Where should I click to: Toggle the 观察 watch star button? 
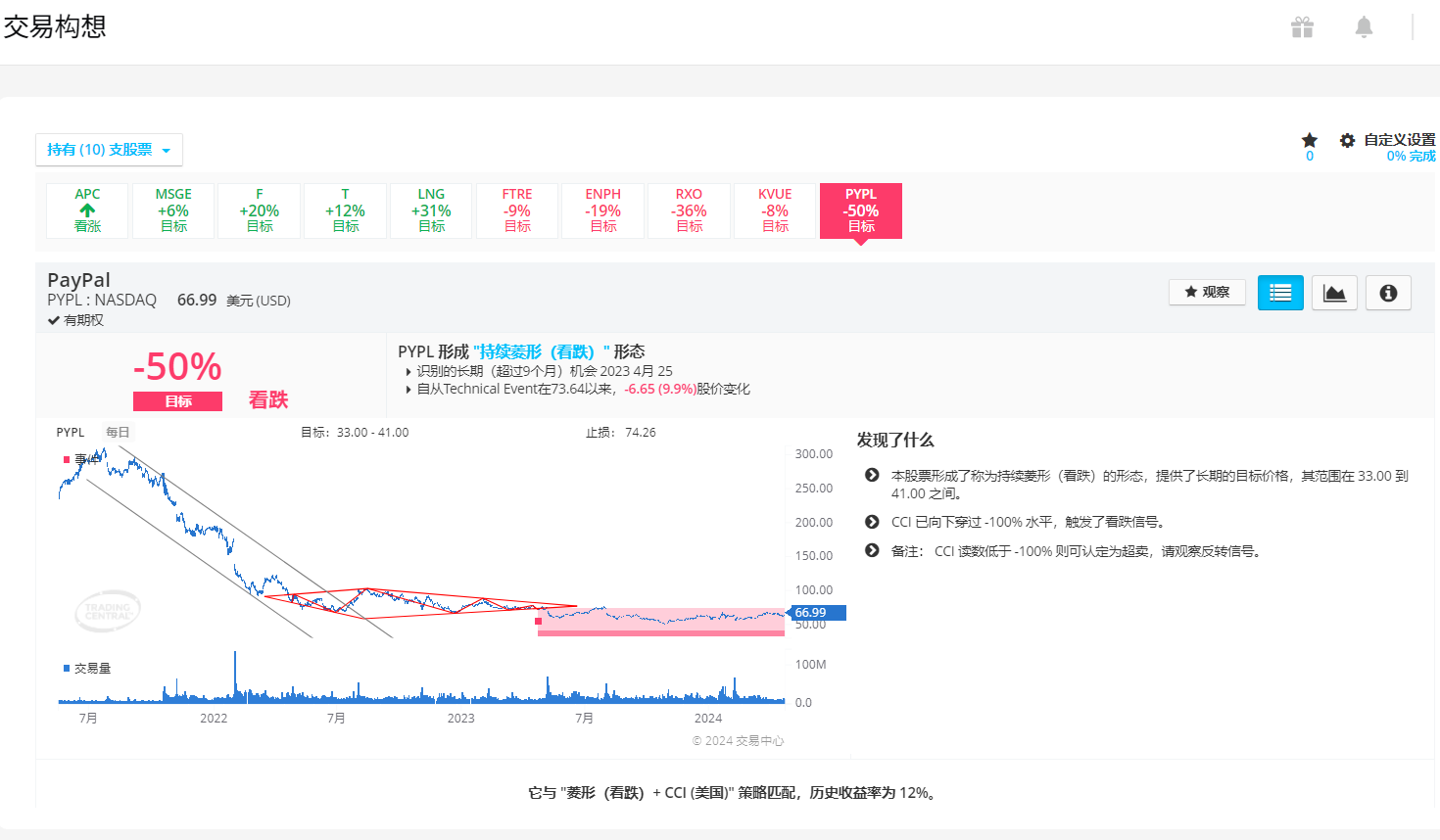pos(1207,292)
